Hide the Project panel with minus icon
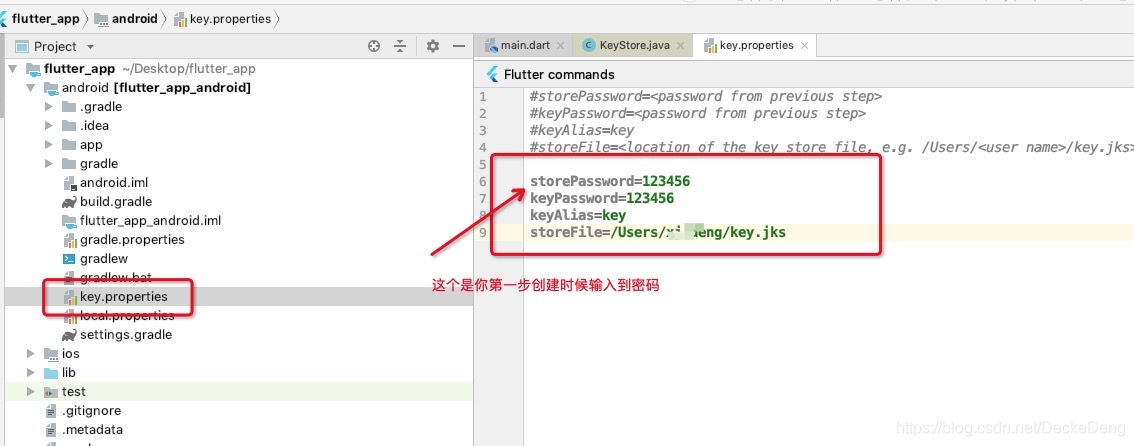The width and height of the screenshot is (1134, 446). pos(459,46)
